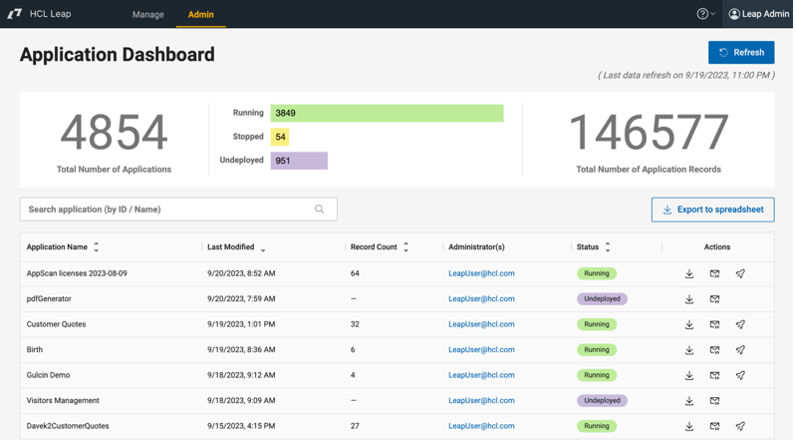The height and width of the screenshot is (440, 797).
Task: Click the rocket launch icon for Birth
Action: pyautogui.click(x=740, y=350)
